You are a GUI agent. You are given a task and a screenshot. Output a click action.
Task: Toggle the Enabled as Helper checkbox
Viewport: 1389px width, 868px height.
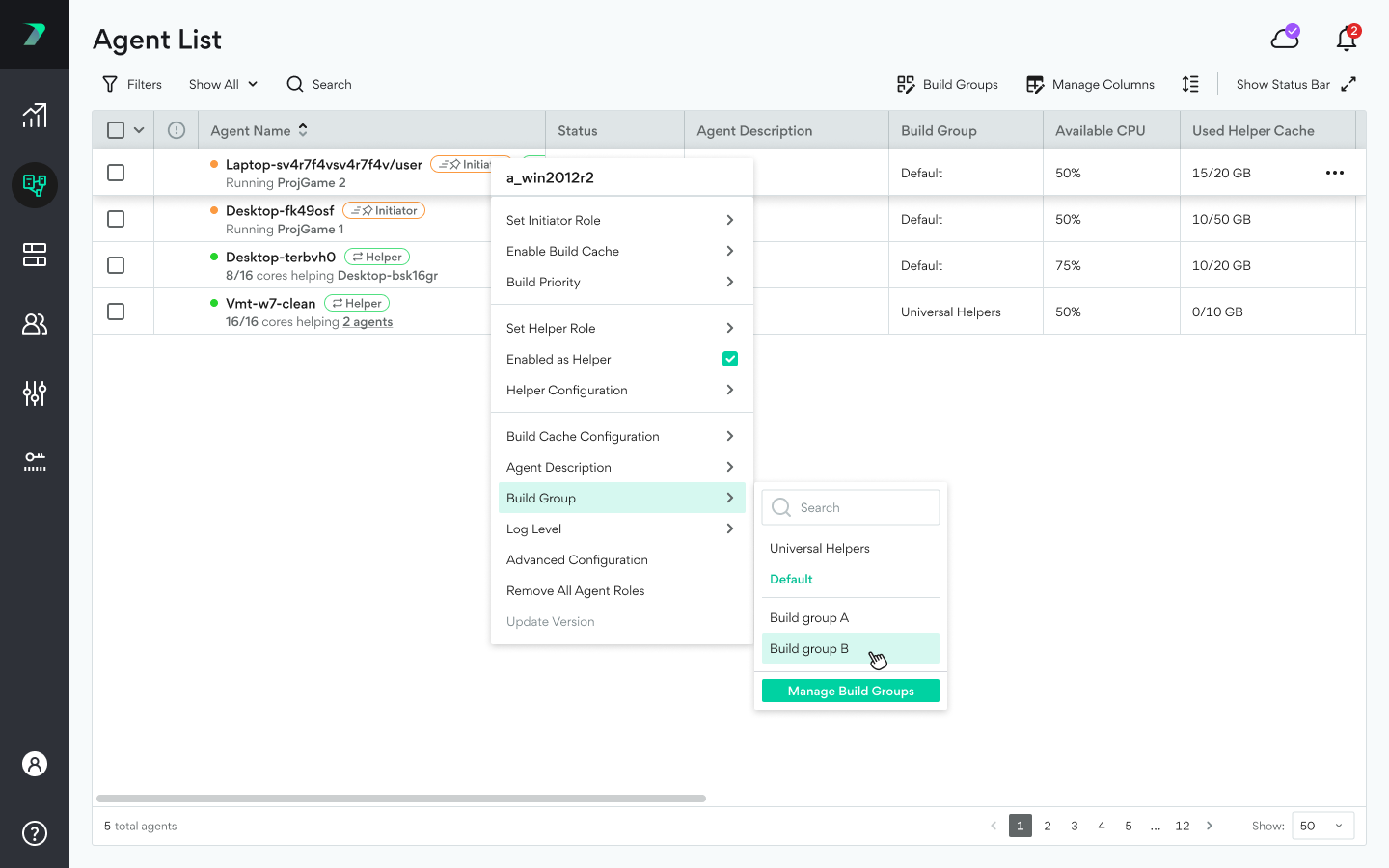pos(730,359)
